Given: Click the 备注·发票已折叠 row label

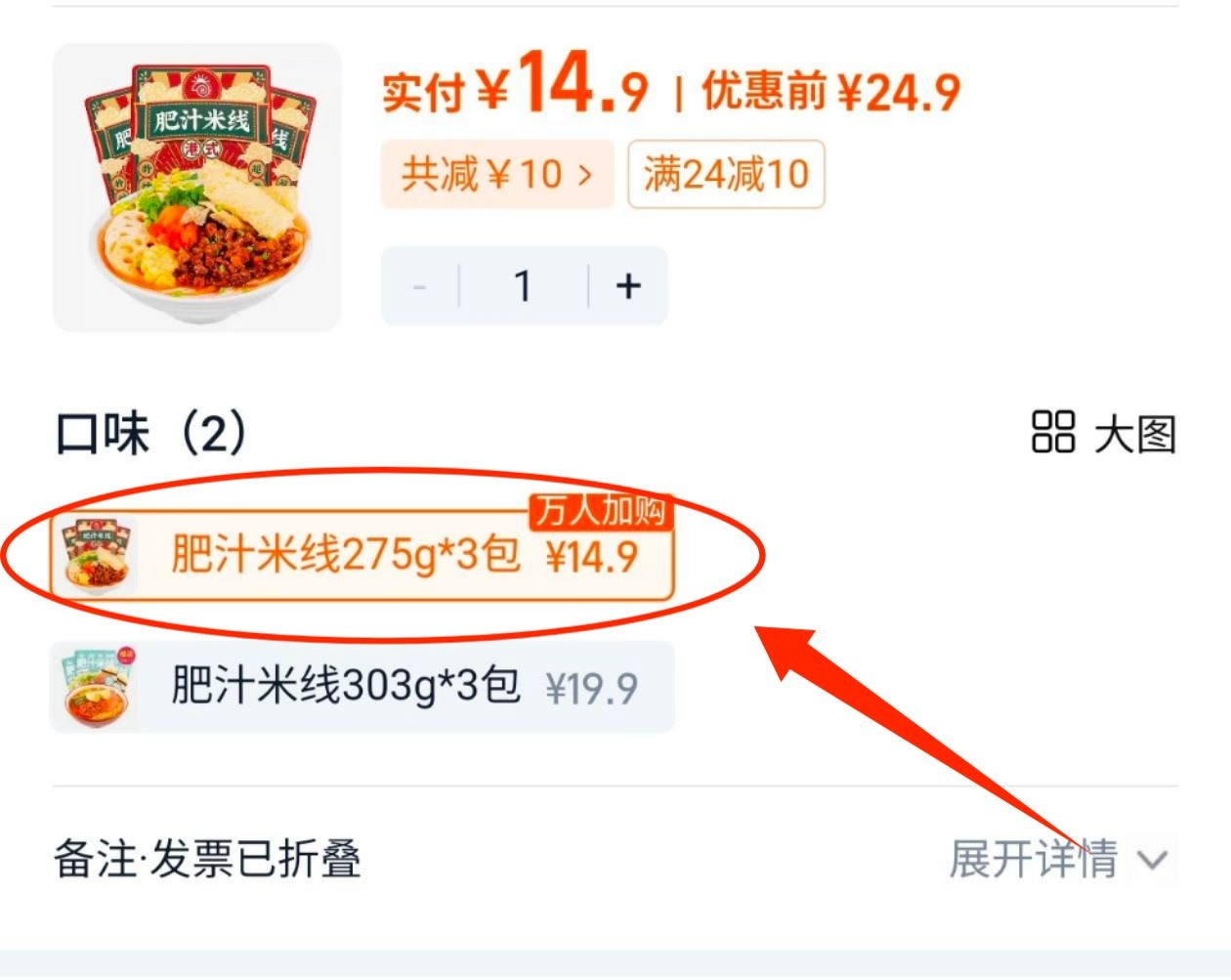Looking at the screenshot, I should (x=207, y=859).
